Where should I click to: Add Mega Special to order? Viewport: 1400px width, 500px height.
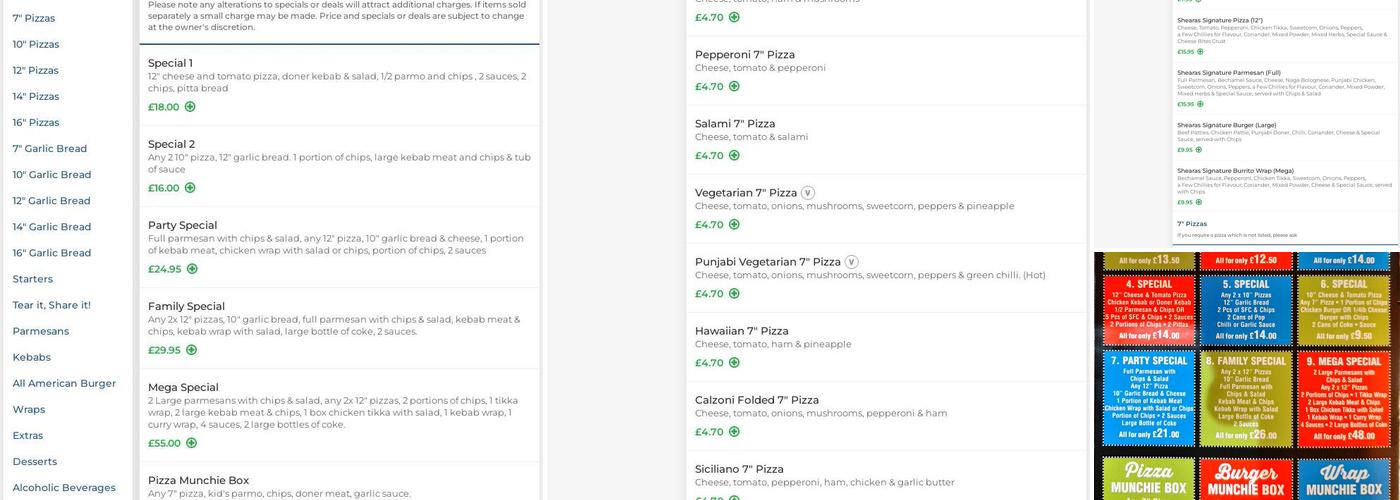[x=191, y=443]
